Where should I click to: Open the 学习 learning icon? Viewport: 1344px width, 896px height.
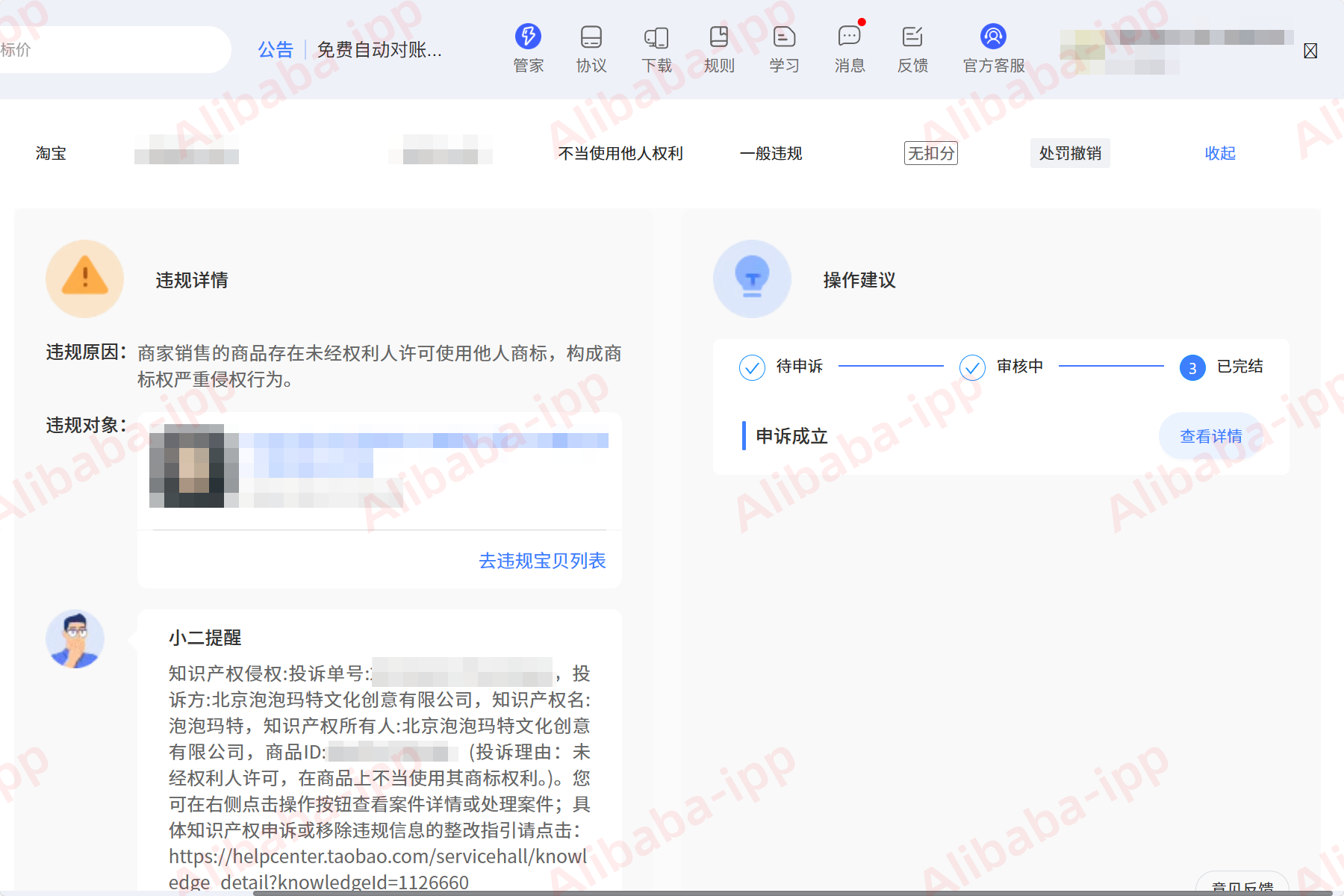[x=784, y=37]
